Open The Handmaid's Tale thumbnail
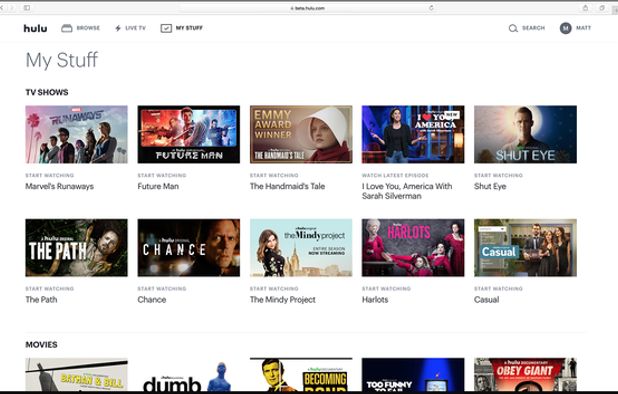Screen dimensions: 618x394 [301, 134]
